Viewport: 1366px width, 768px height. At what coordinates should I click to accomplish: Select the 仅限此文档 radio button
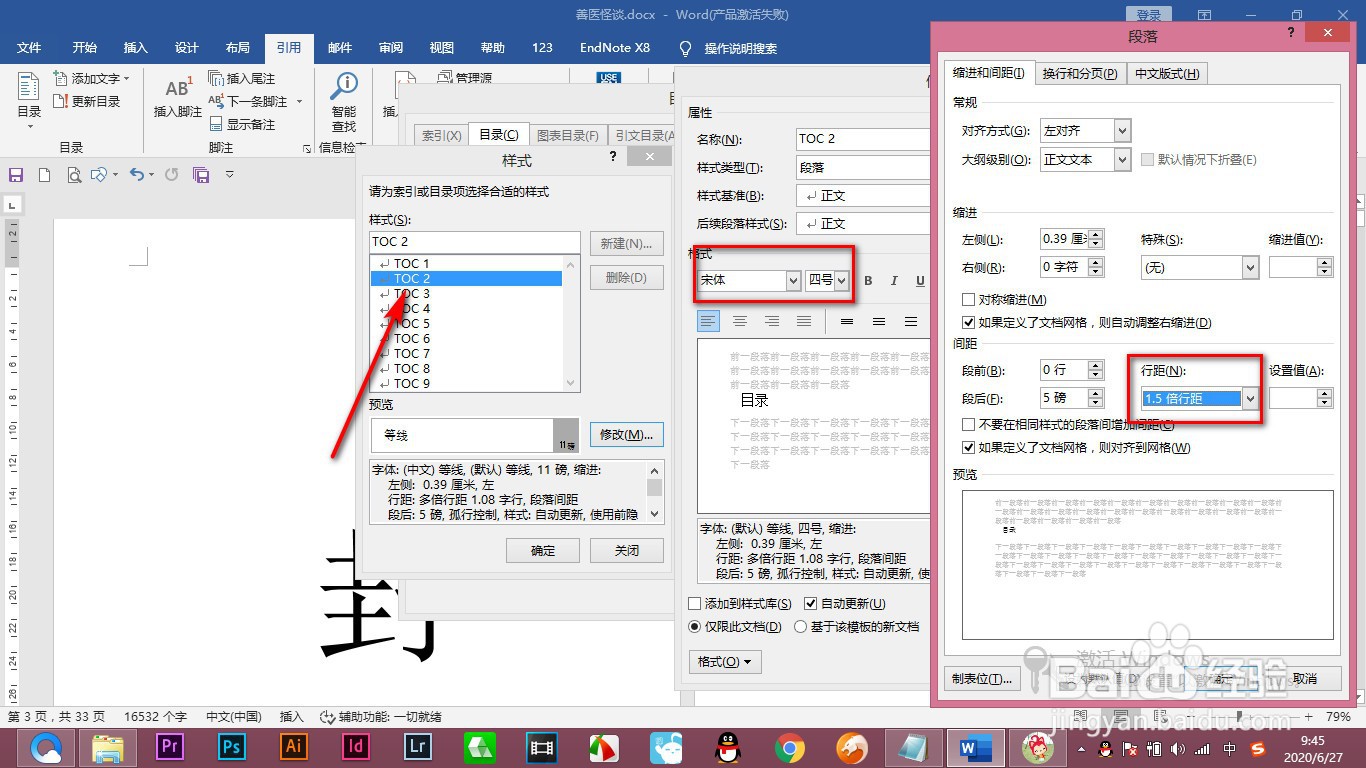(x=695, y=626)
